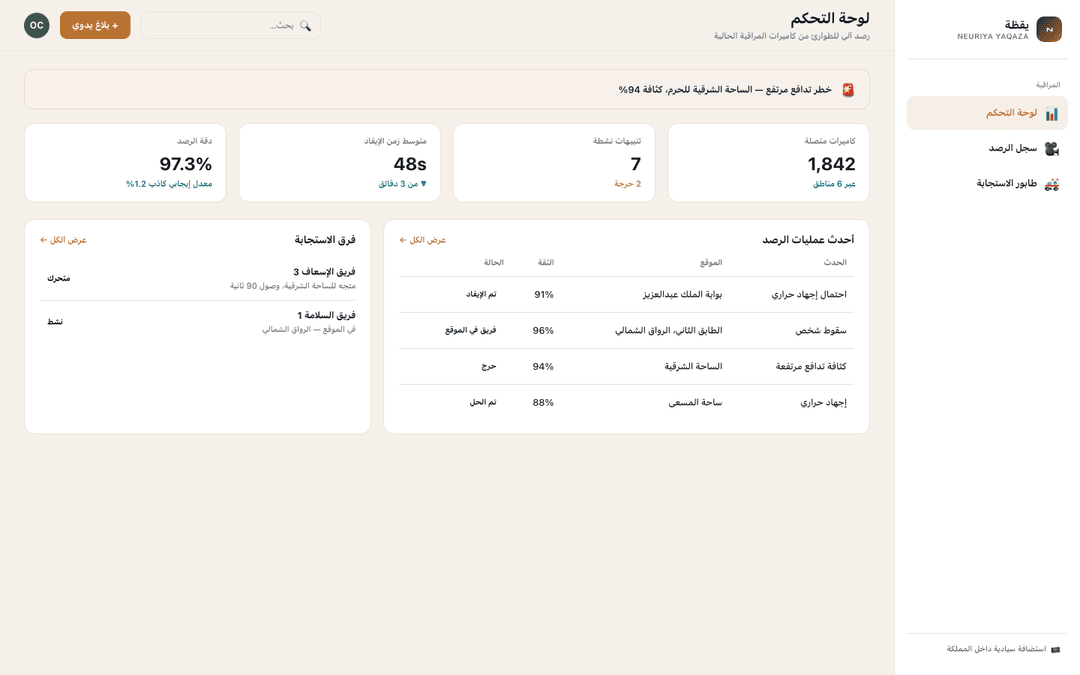The image size is (1080, 675).
Task: Click the الحدث column header
Action: coord(835,262)
